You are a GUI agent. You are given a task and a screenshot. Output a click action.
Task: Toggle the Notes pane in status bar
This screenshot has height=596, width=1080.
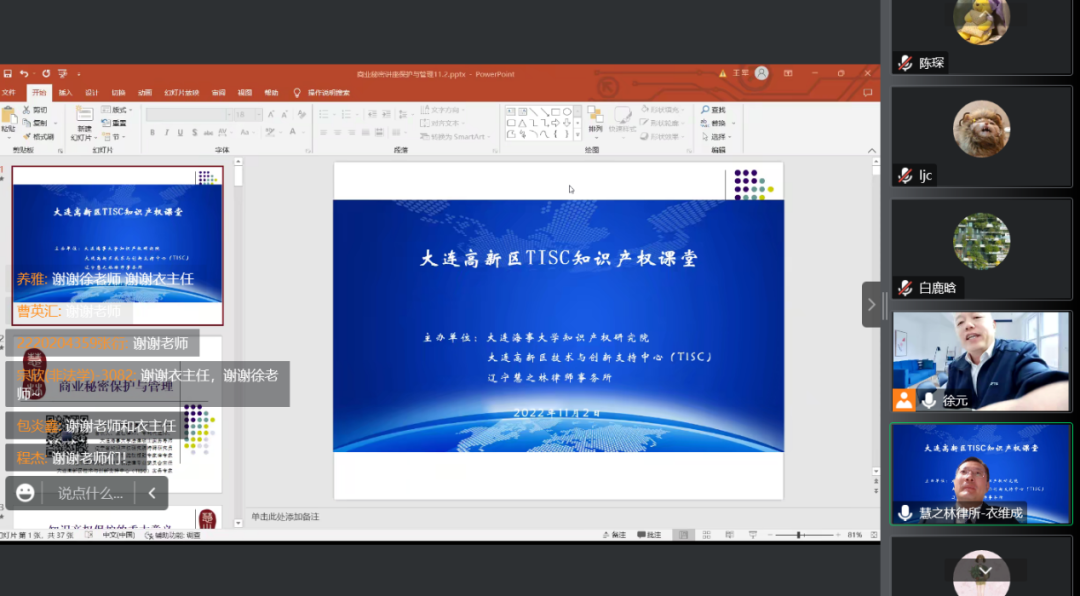pos(616,535)
